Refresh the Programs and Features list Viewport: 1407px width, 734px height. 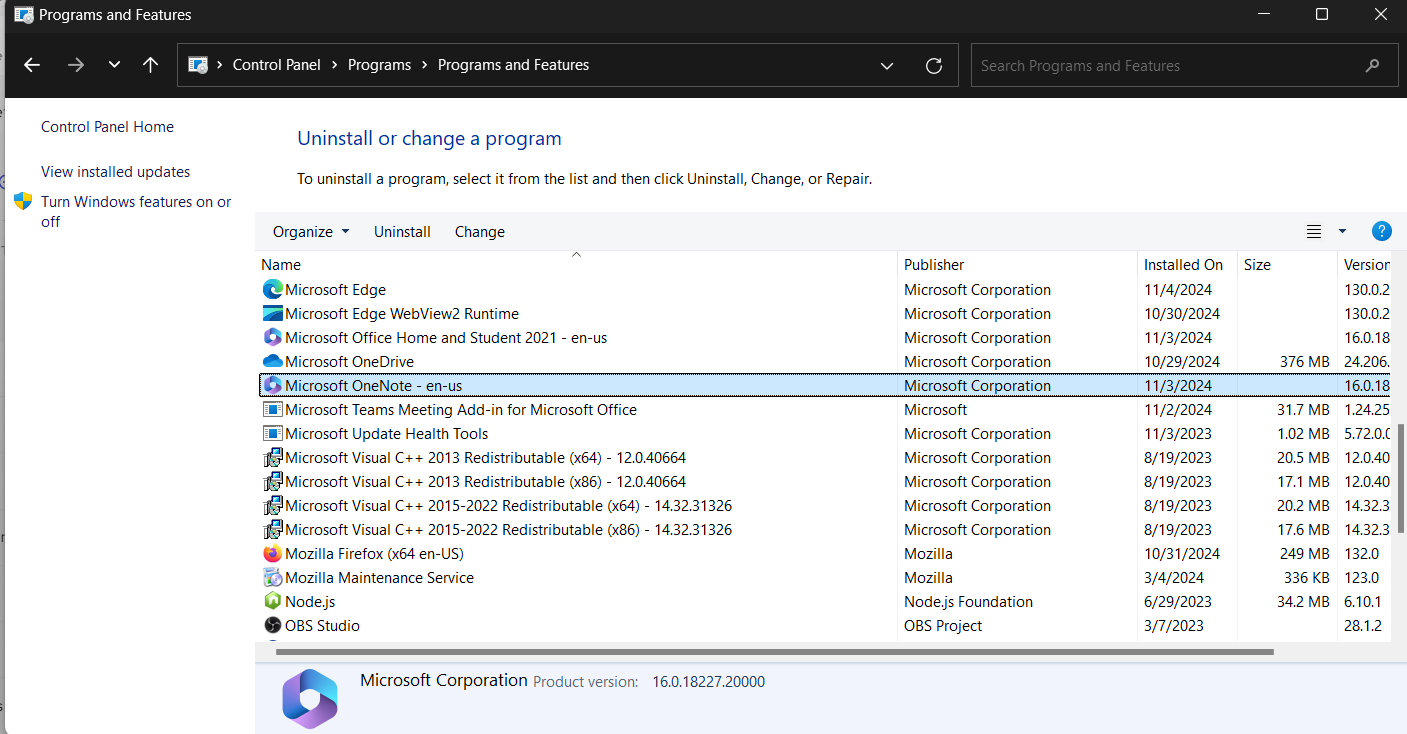pyautogui.click(x=934, y=66)
